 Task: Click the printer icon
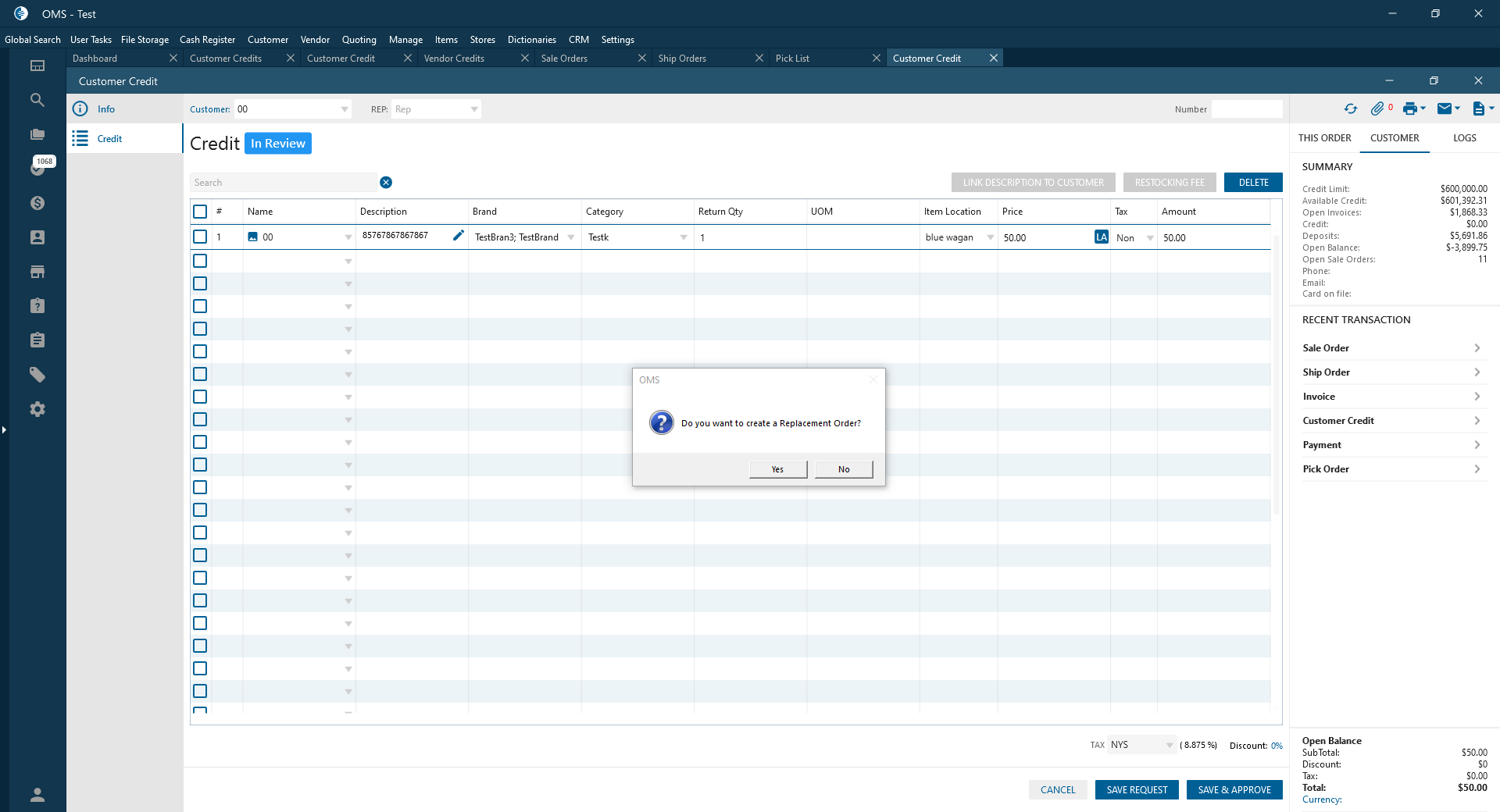1409,109
